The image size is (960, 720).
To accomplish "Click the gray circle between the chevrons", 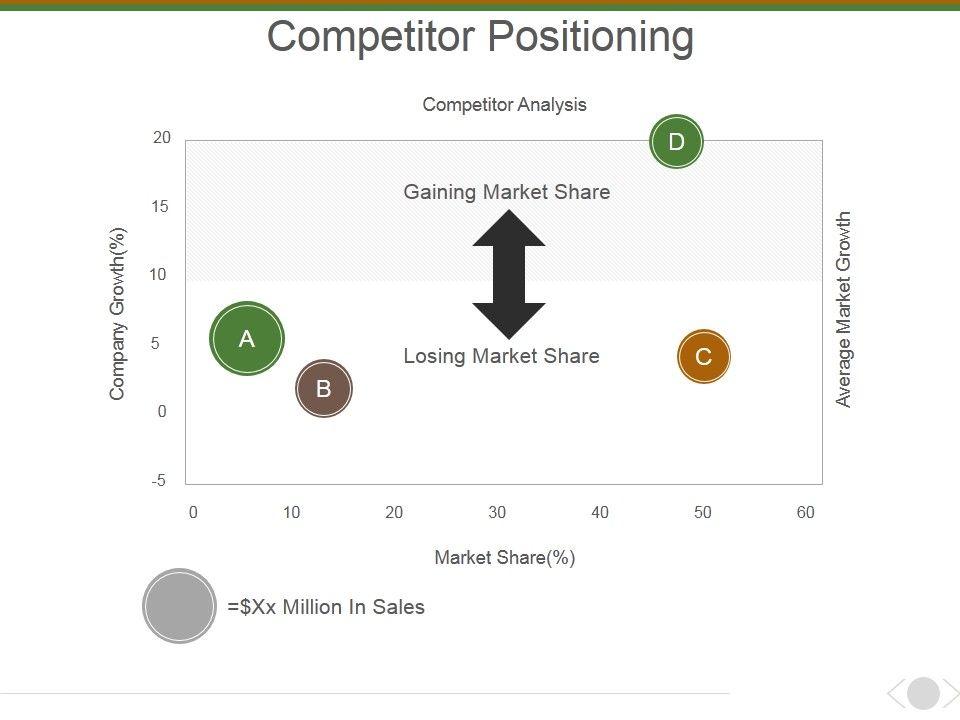I will (923, 693).
